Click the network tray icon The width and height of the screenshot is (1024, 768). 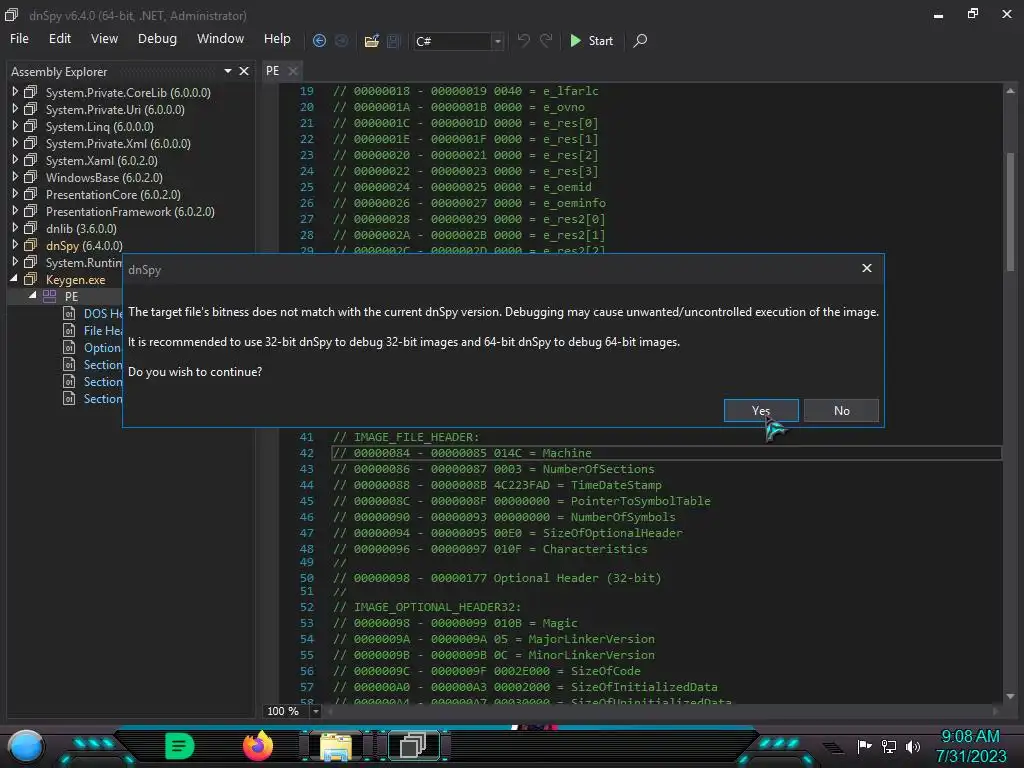pyautogui.click(x=889, y=746)
